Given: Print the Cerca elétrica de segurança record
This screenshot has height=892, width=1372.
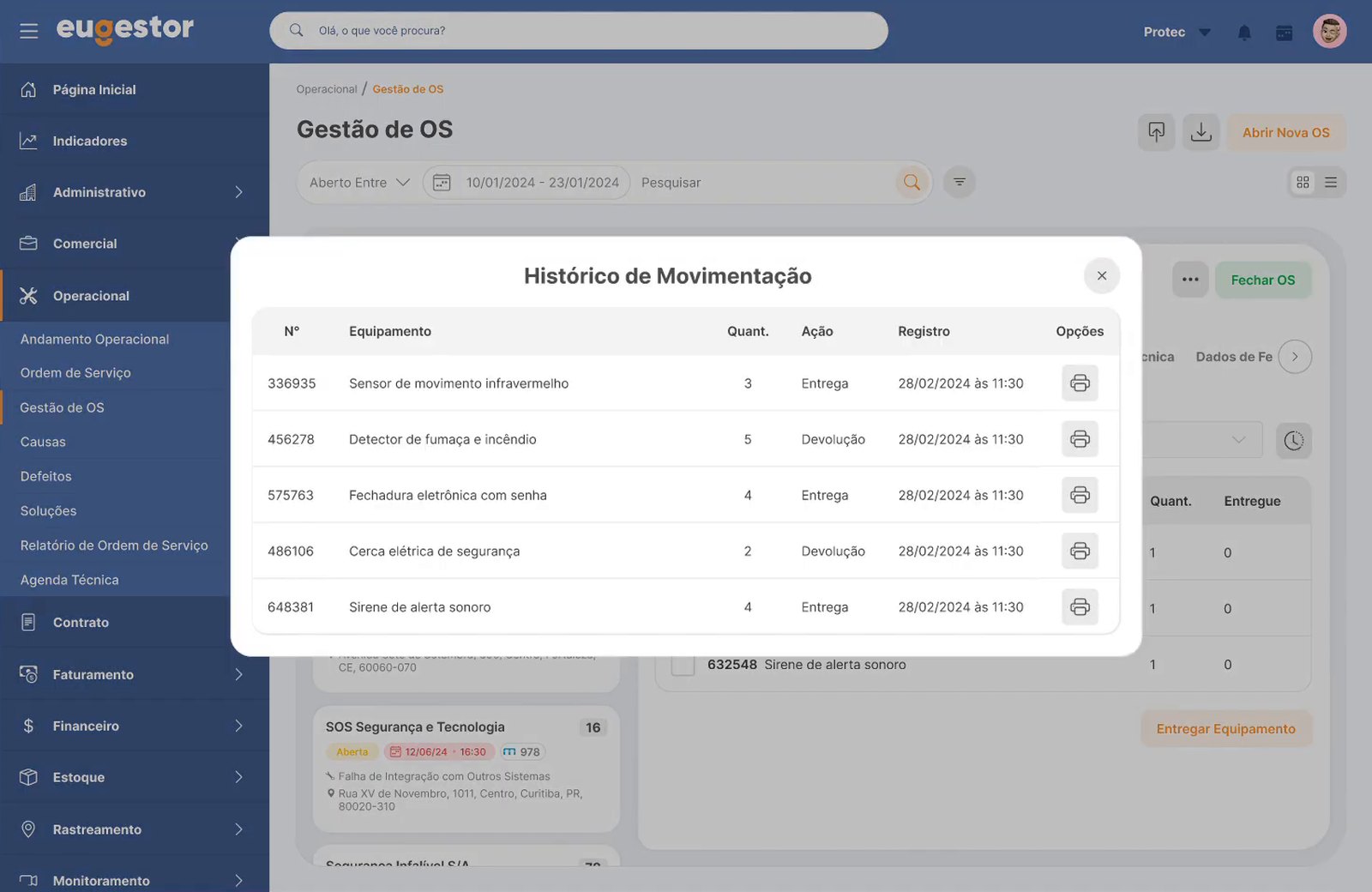Looking at the screenshot, I should pyautogui.click(x=1080, y=551).
